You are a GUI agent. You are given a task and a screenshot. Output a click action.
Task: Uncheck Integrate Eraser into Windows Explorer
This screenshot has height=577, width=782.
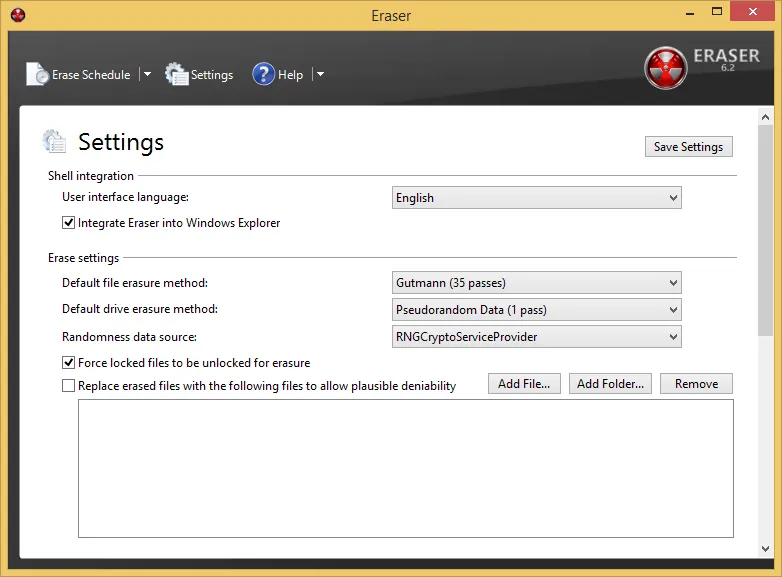pos(68,222)
